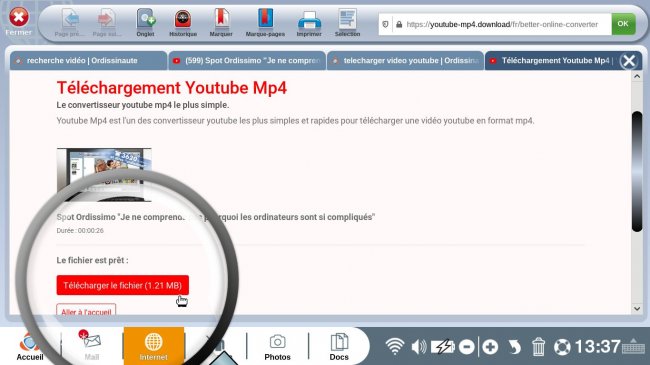Close the current tab with X
This screenshot has height=365, width=650.
(x=629, y=61)
